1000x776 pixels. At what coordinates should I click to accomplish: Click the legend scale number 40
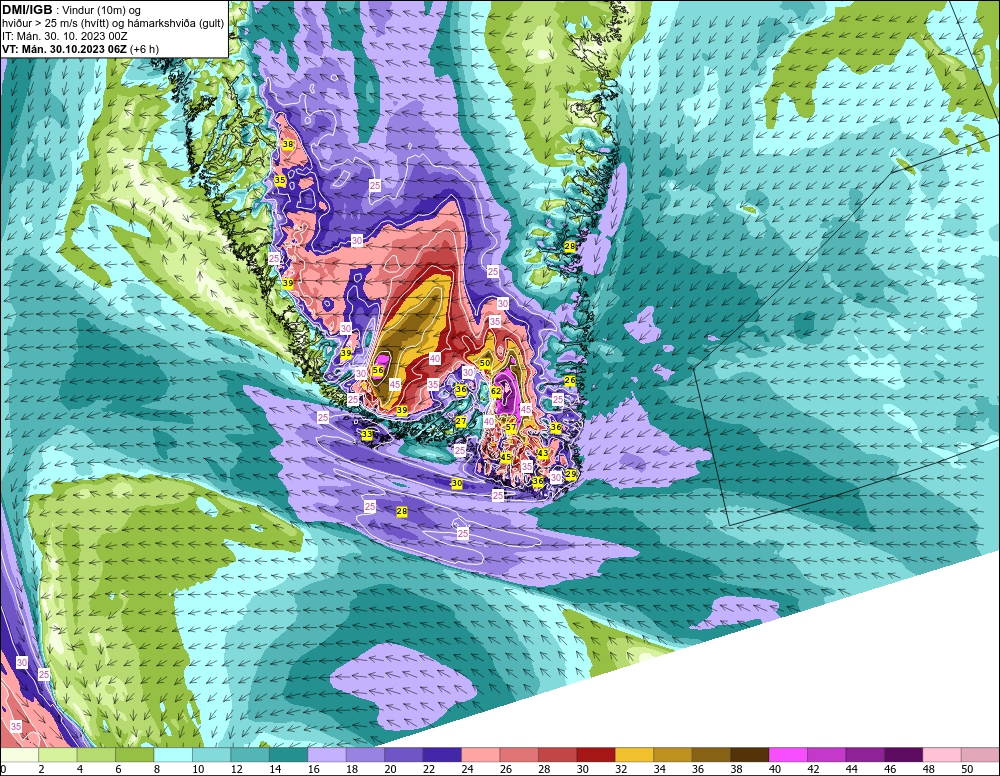pyautogui.click(x=775, y=769)
